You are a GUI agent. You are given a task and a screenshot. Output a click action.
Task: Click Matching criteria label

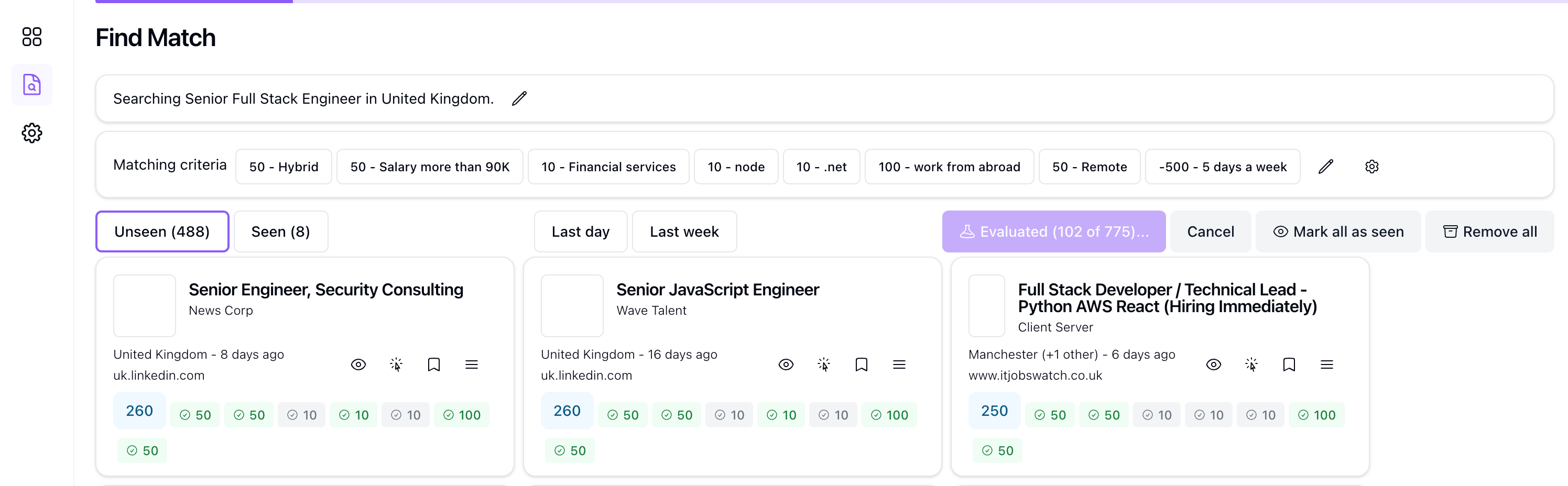point(170,165)
